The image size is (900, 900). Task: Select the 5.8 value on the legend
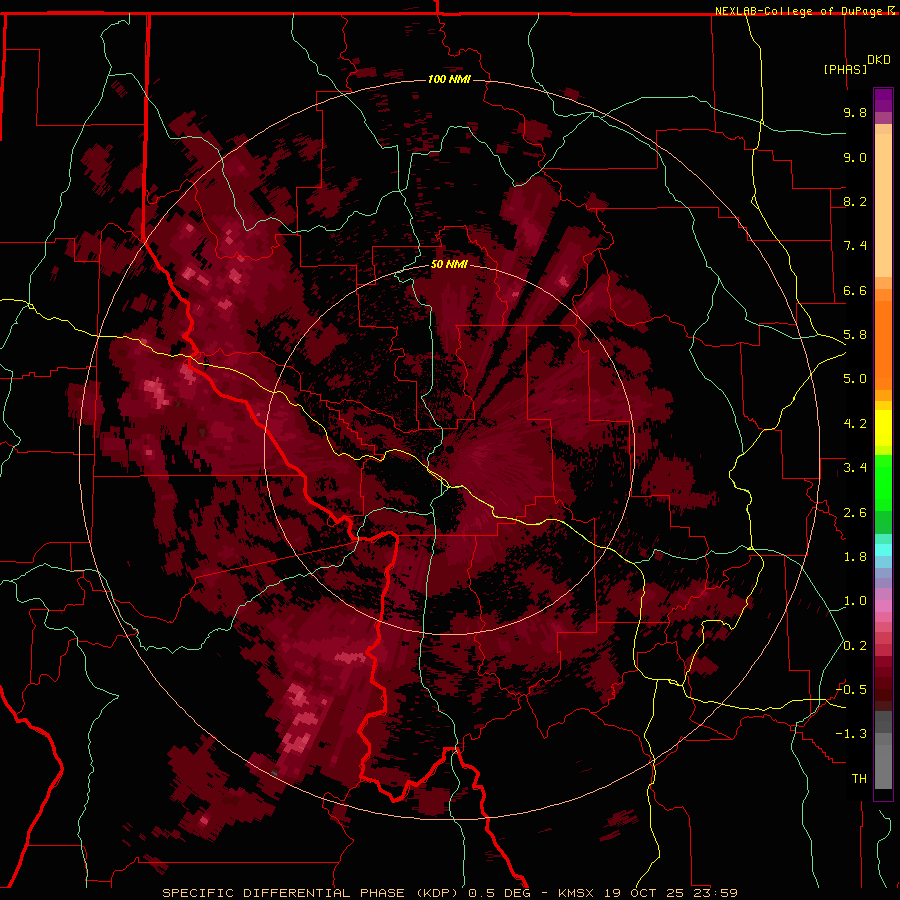coord(855,335)
